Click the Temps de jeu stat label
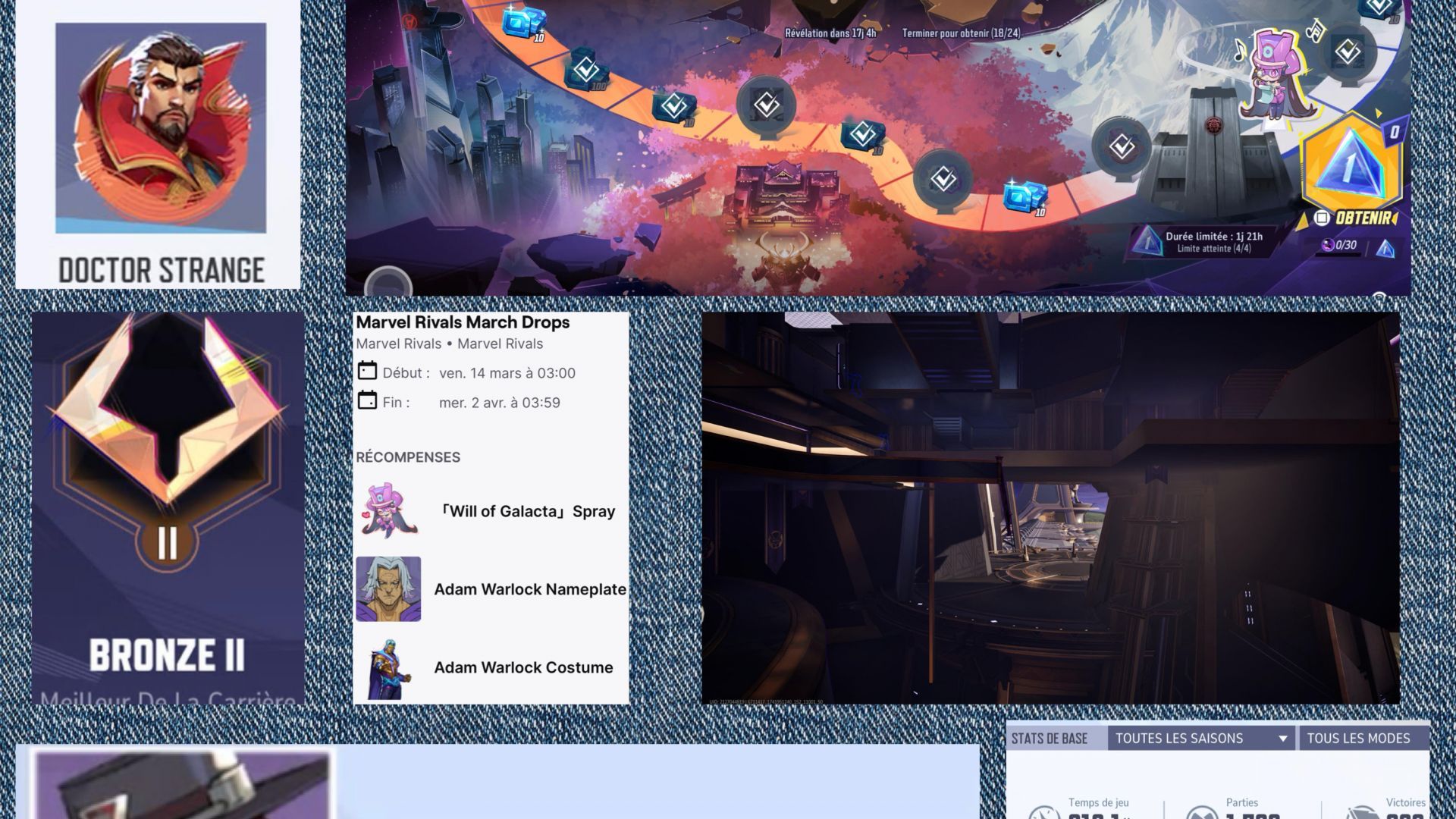The width and height of the screenshot is (1456, 819). tap(1099, 803)
